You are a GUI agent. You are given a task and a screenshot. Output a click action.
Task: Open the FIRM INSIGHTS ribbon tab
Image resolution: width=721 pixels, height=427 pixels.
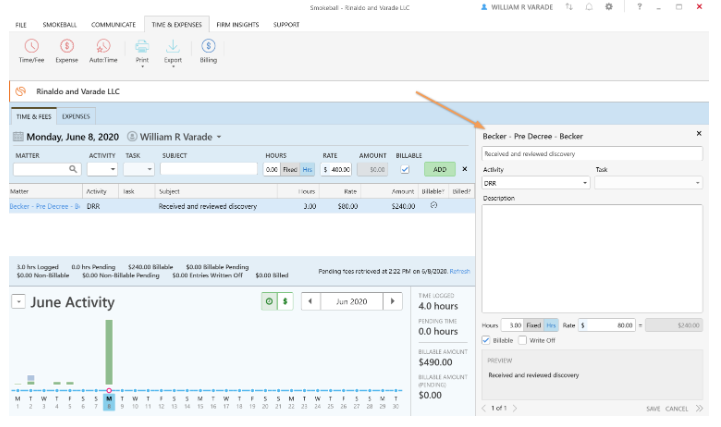pos(238,25)
